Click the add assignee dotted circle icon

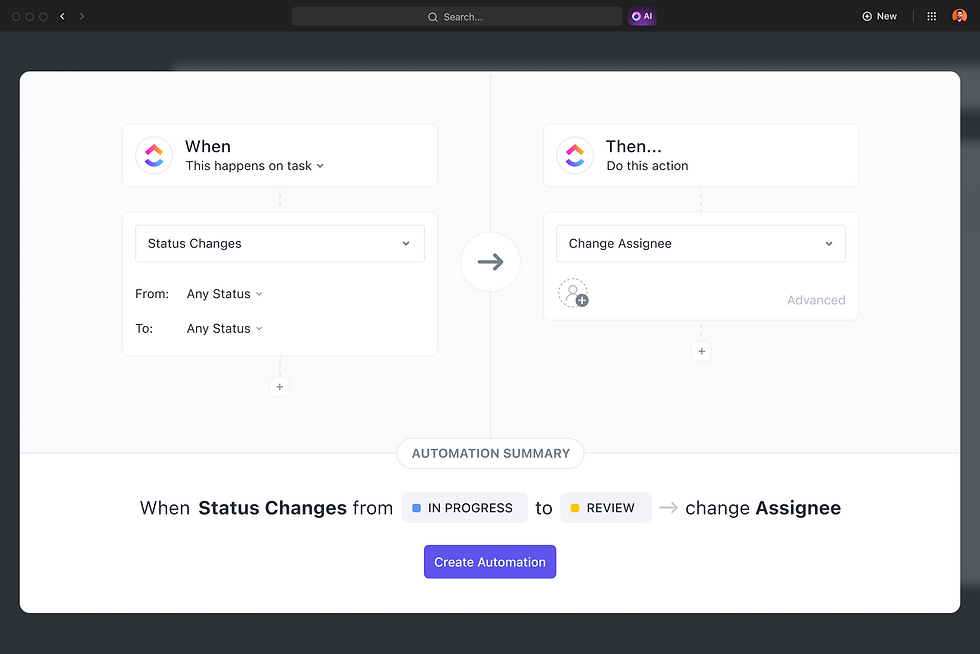573,293
